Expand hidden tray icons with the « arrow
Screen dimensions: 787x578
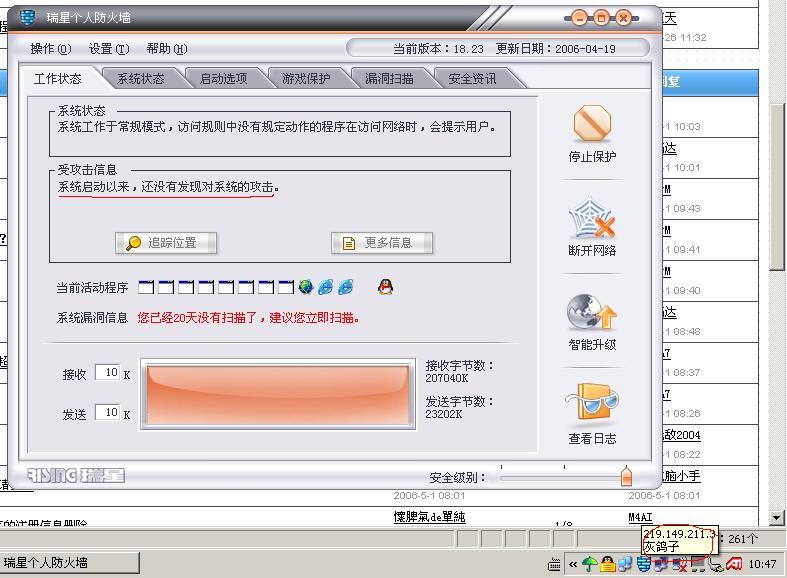573,564
